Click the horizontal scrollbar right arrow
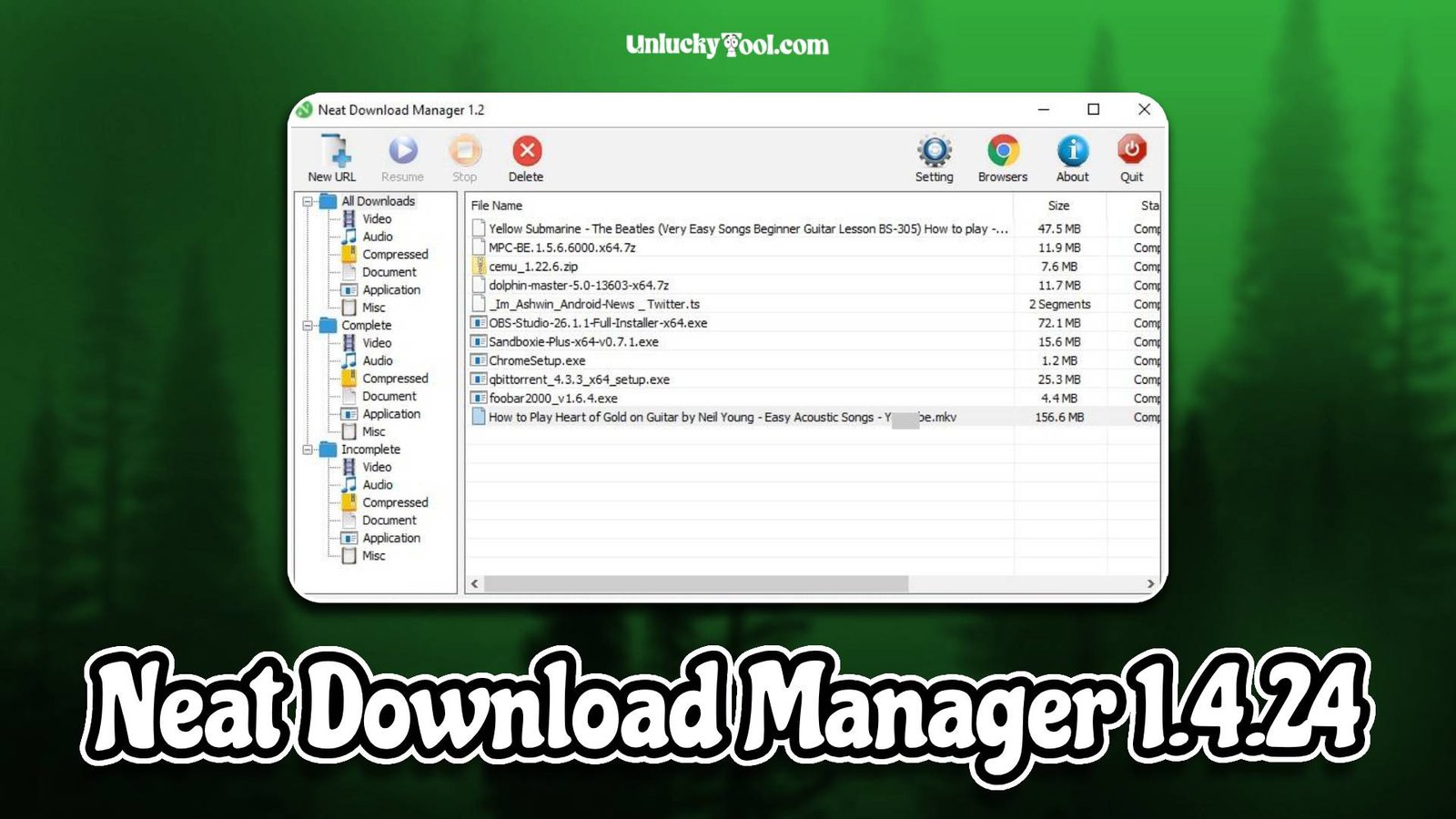The width and height of the screenshot is (1456, 819). coord(1148,582)
